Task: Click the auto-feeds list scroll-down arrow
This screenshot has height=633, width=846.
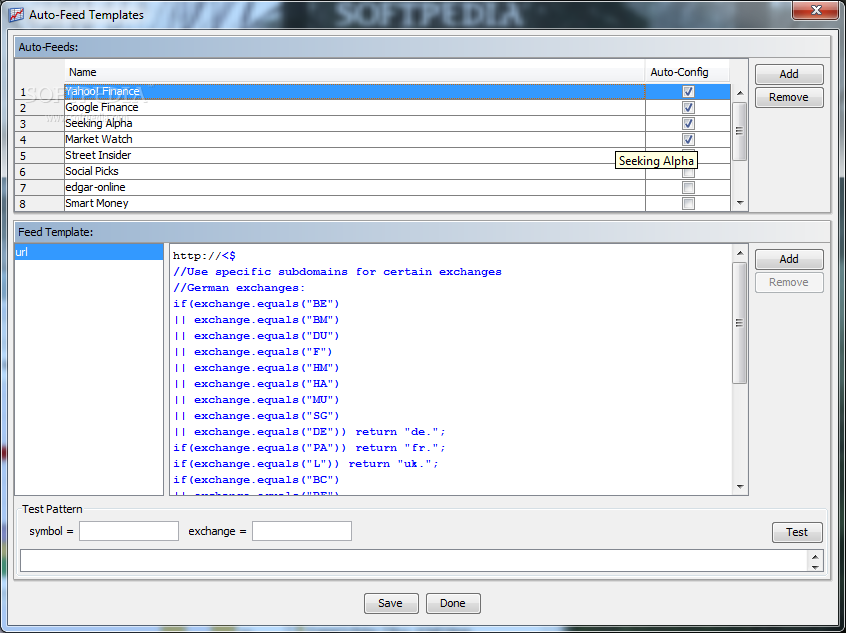Action: pos(740,203)
